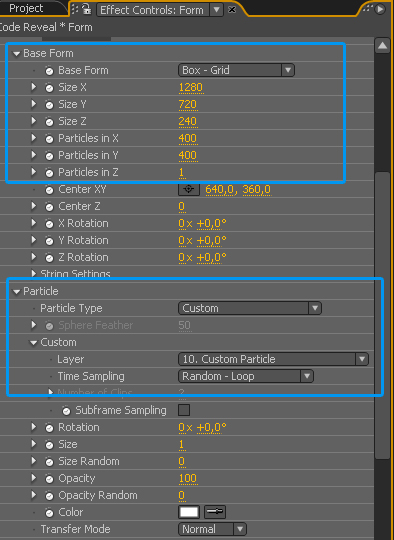Toggle stopwatch for Size Random
The image size is (394, 540).
point(49,462)
